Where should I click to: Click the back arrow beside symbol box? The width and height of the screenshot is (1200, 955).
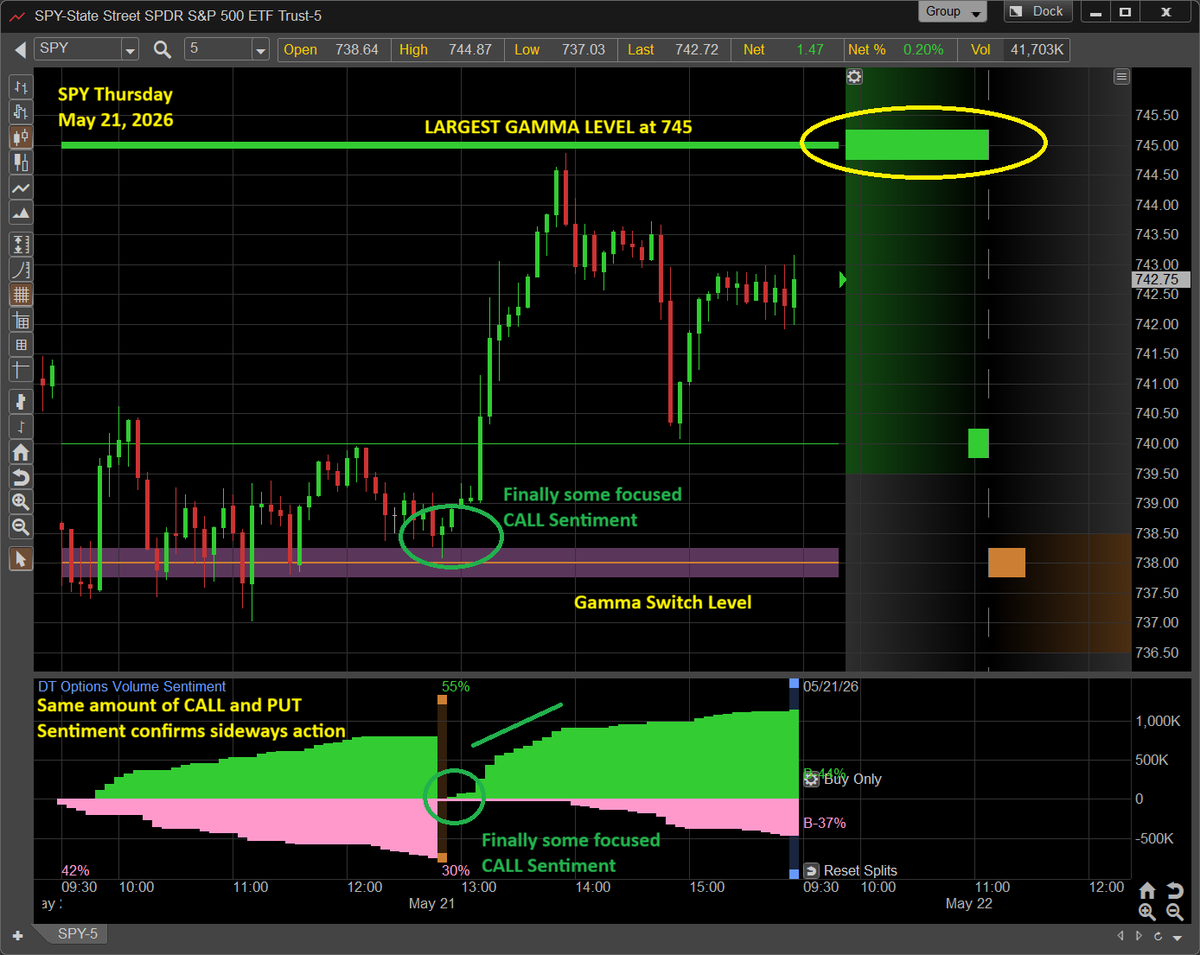click(x=19, y=49)
